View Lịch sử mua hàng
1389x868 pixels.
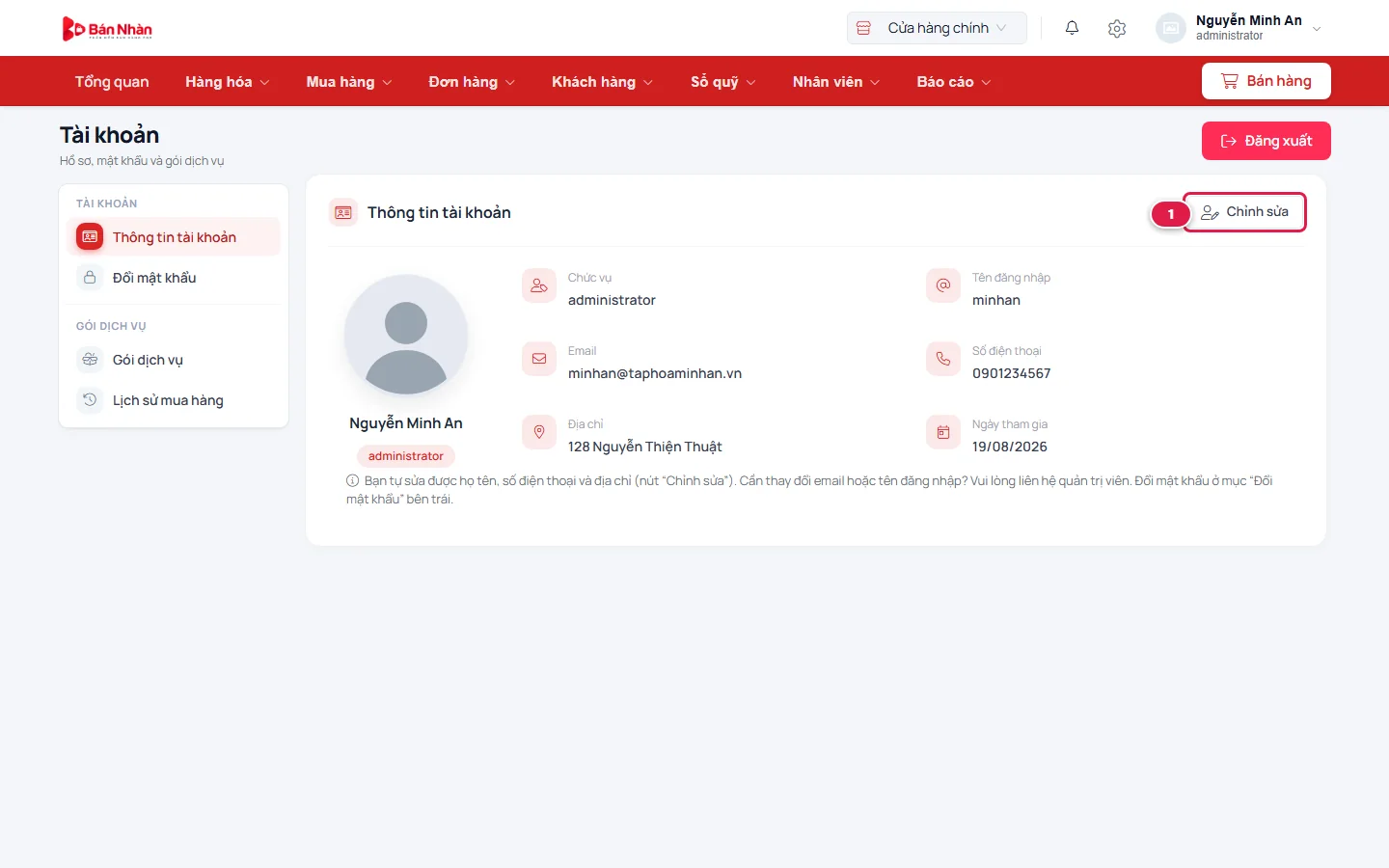(174, 400)
